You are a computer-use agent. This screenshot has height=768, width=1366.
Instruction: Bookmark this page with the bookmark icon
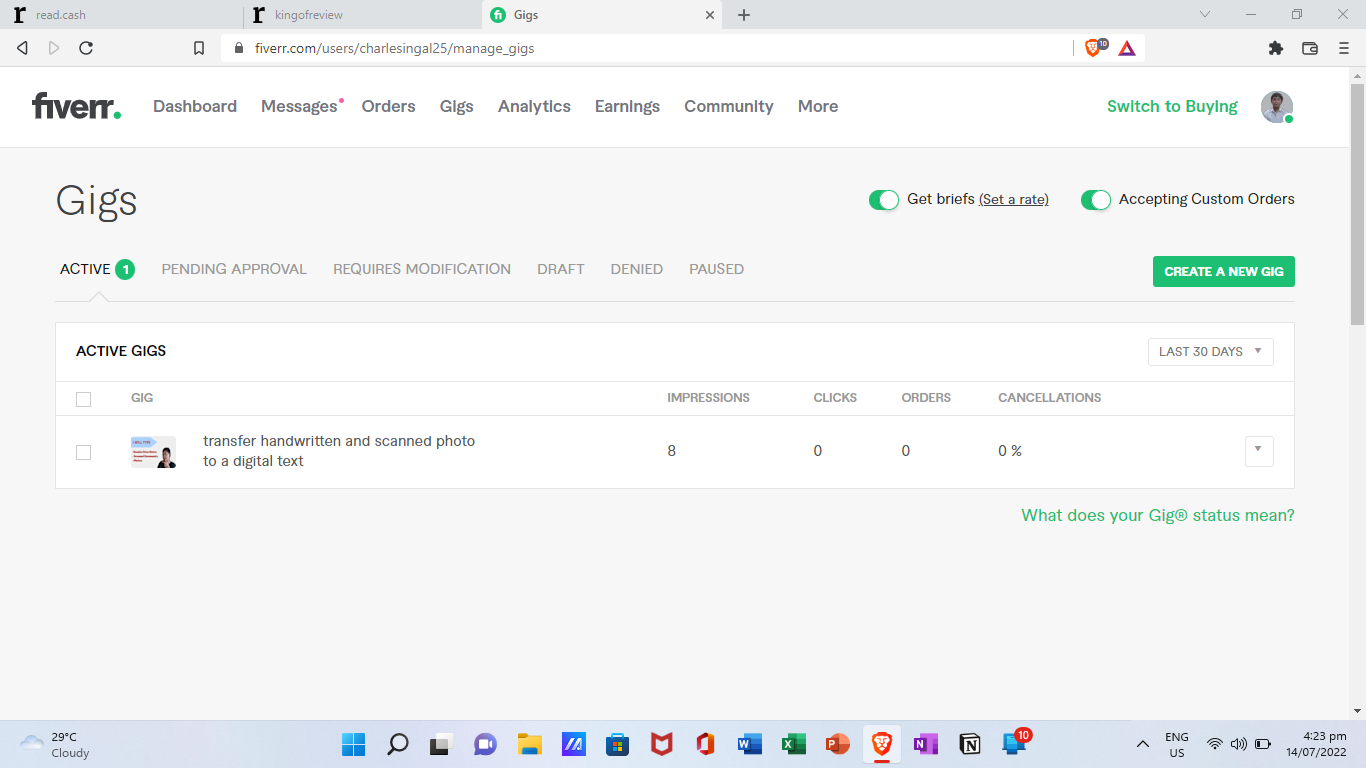pyautogui.click(x=199, y=48)
